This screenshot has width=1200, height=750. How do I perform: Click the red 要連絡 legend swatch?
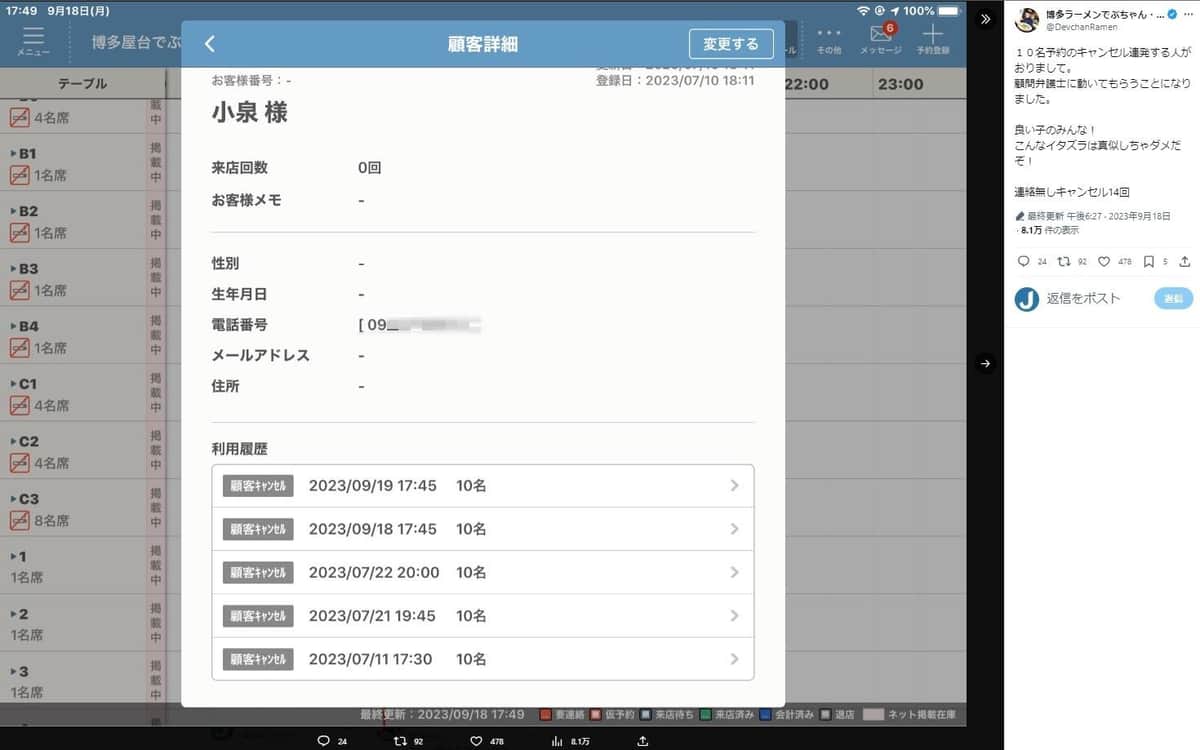[x=546, y=715]
